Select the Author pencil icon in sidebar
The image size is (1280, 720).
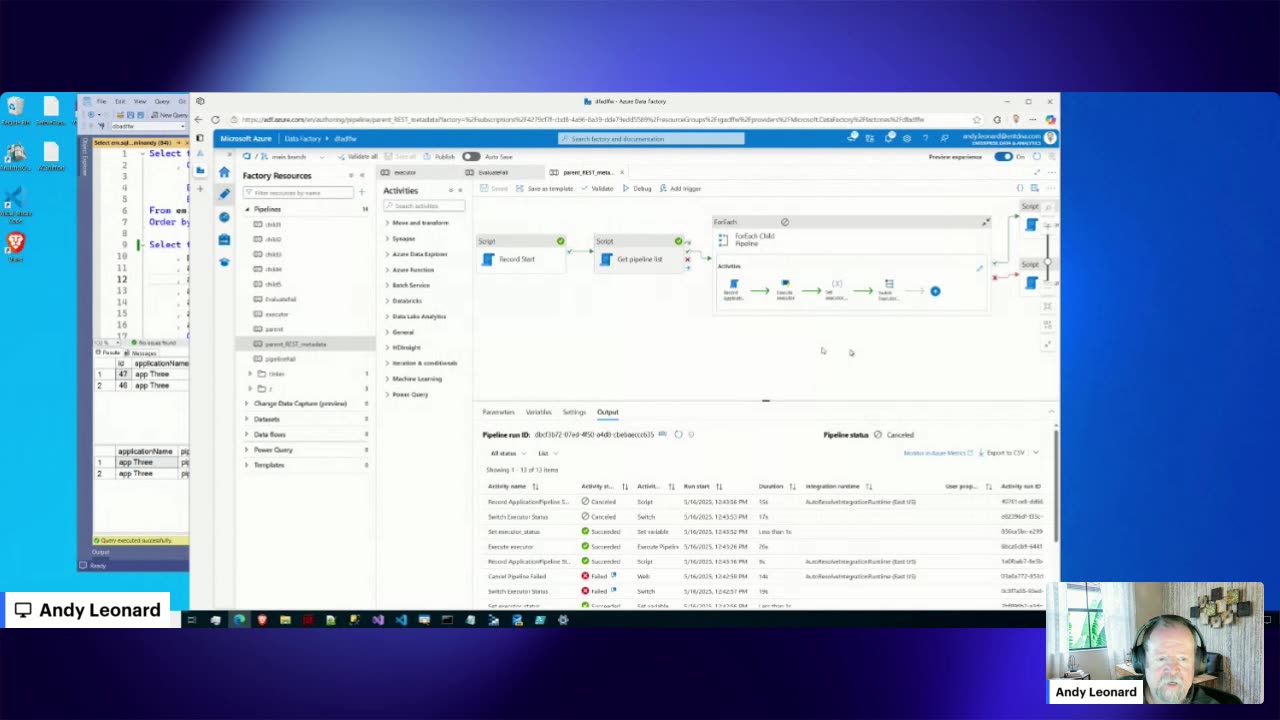click(224, 194)
